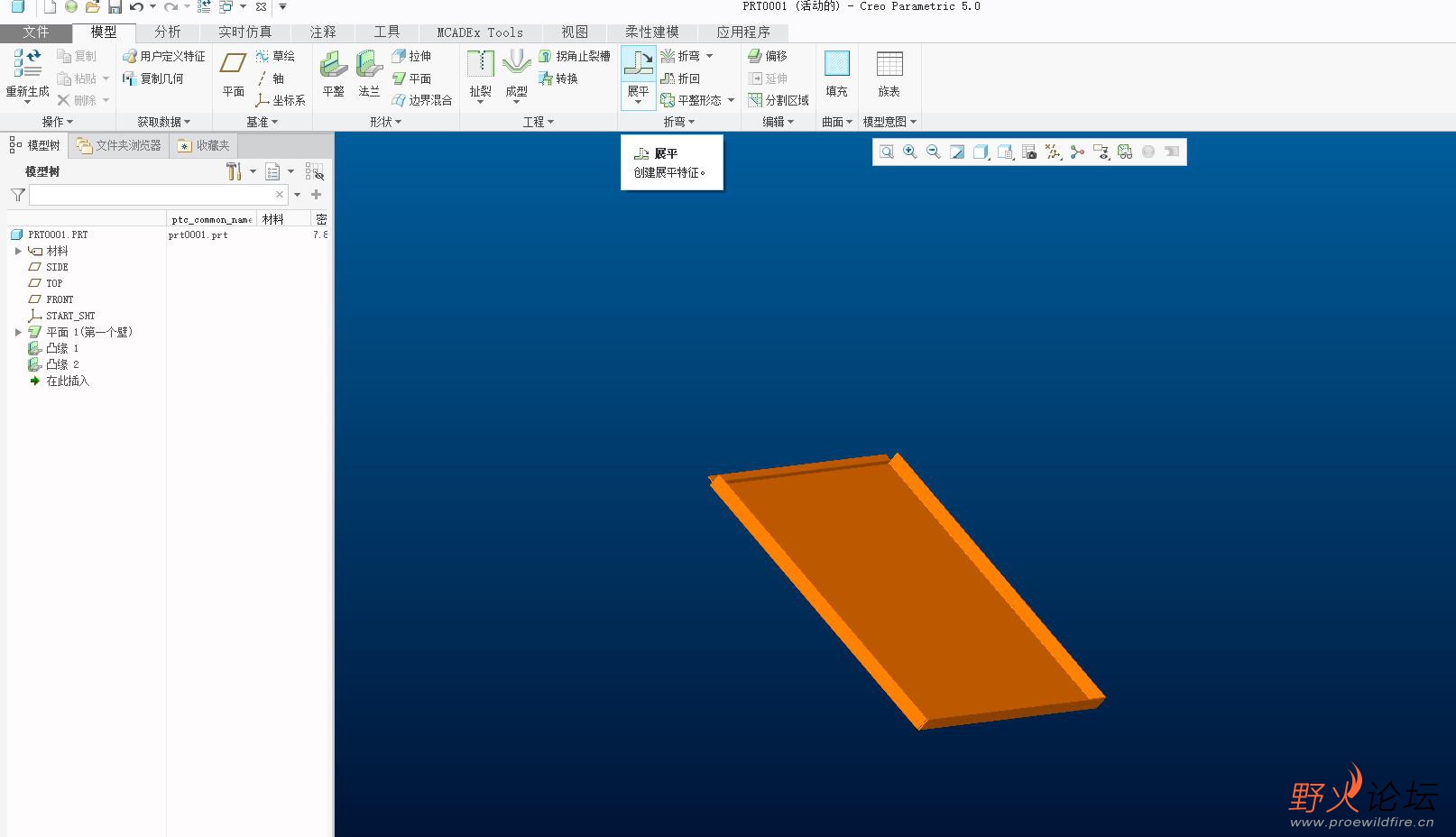1456x837 pixels.
Task: Open saved orientations dropdown icon
Action: point(1005,152)
